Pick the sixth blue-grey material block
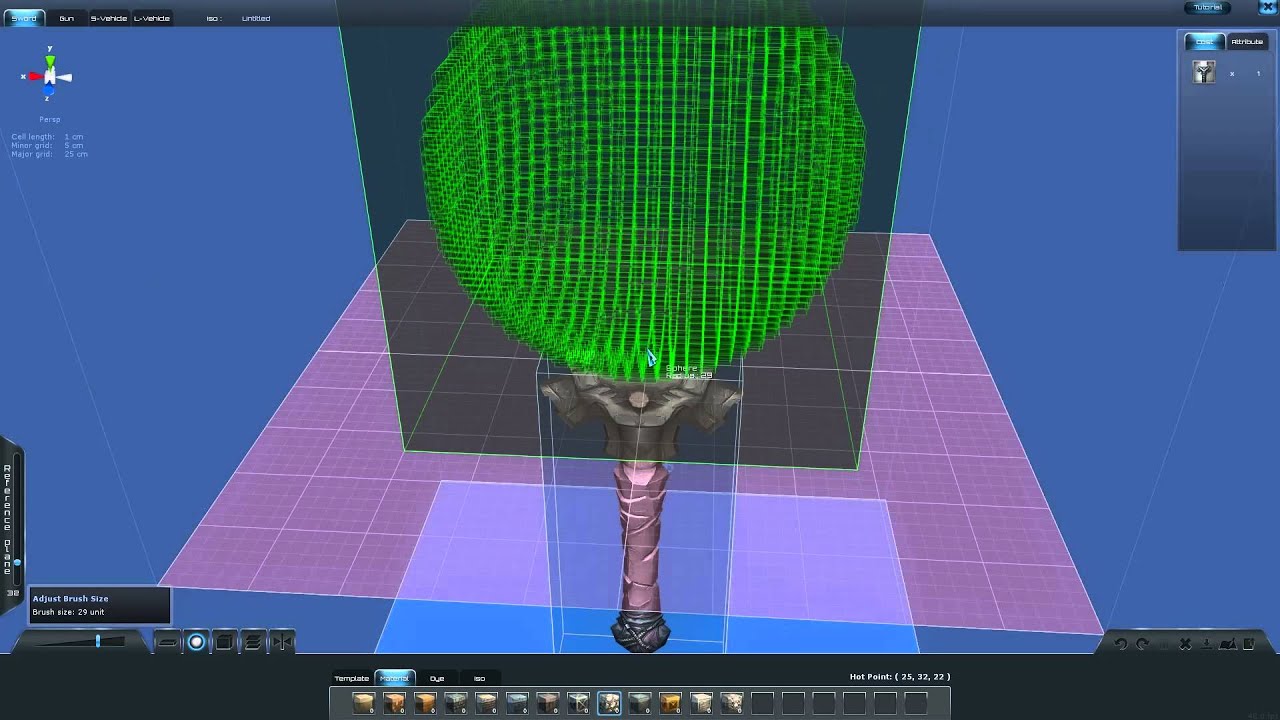 tap(517, 703)
